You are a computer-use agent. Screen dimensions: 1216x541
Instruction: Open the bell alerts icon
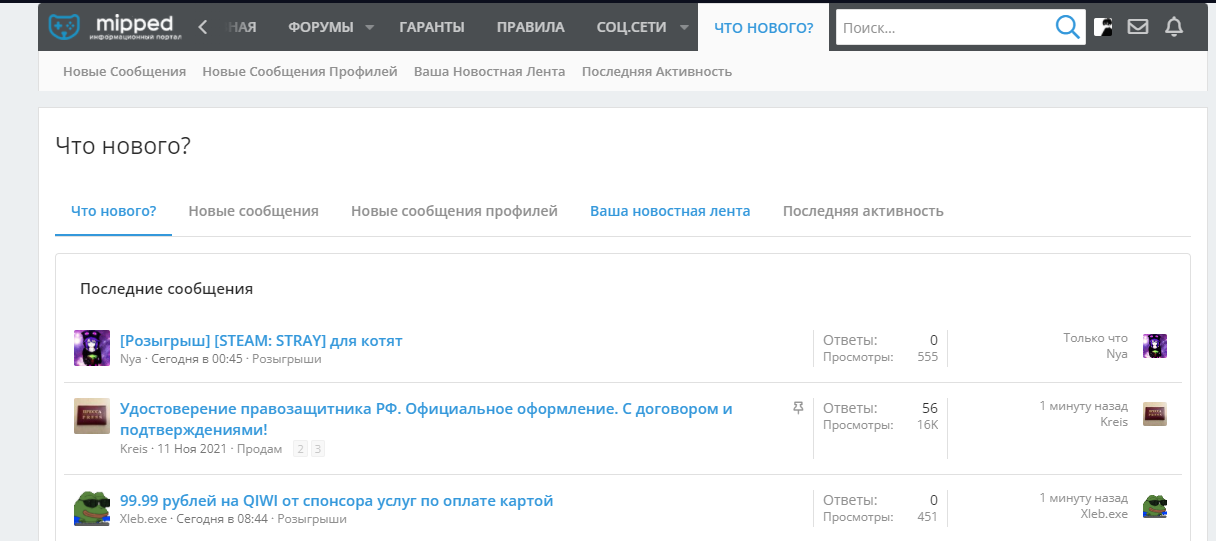(1174, 27)
